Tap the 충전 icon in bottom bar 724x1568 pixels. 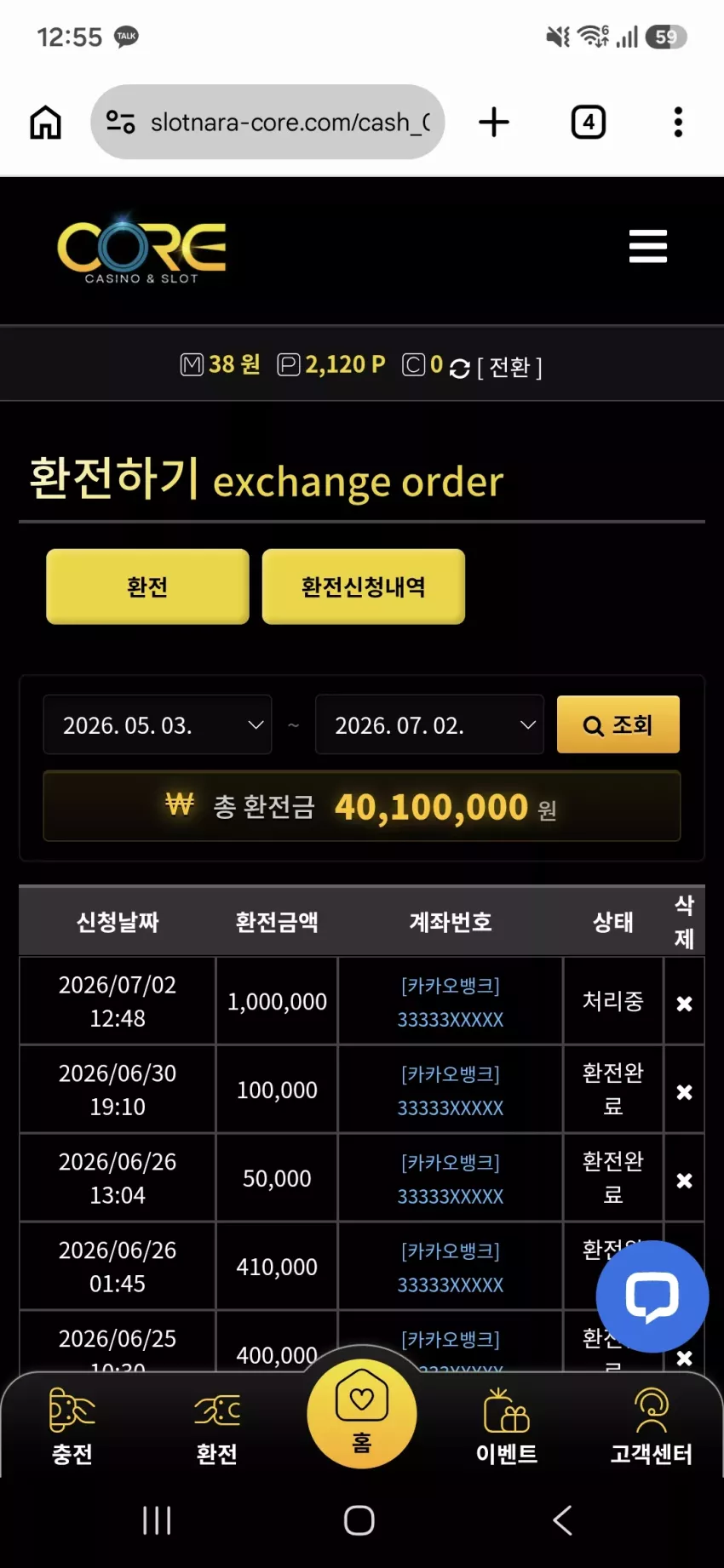tap(72, 1426)
